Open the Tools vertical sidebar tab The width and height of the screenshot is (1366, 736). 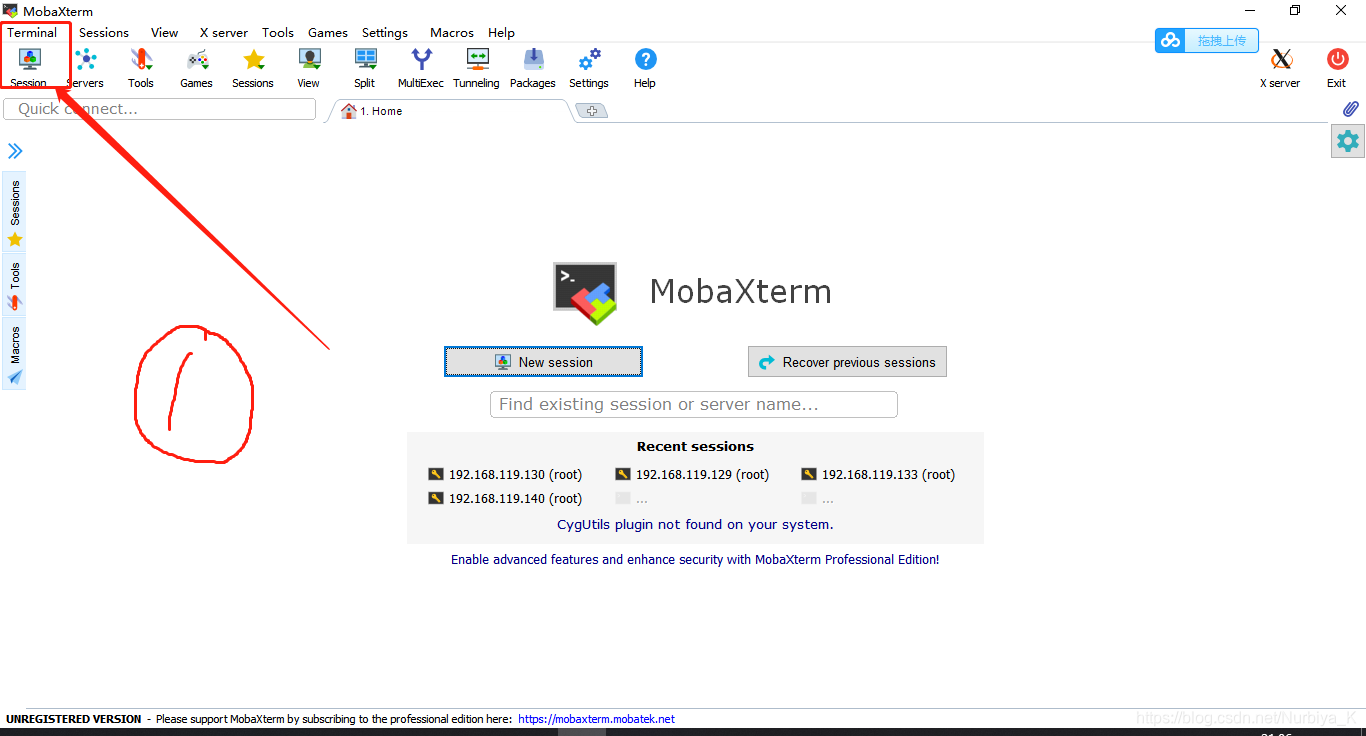[15, 285]
